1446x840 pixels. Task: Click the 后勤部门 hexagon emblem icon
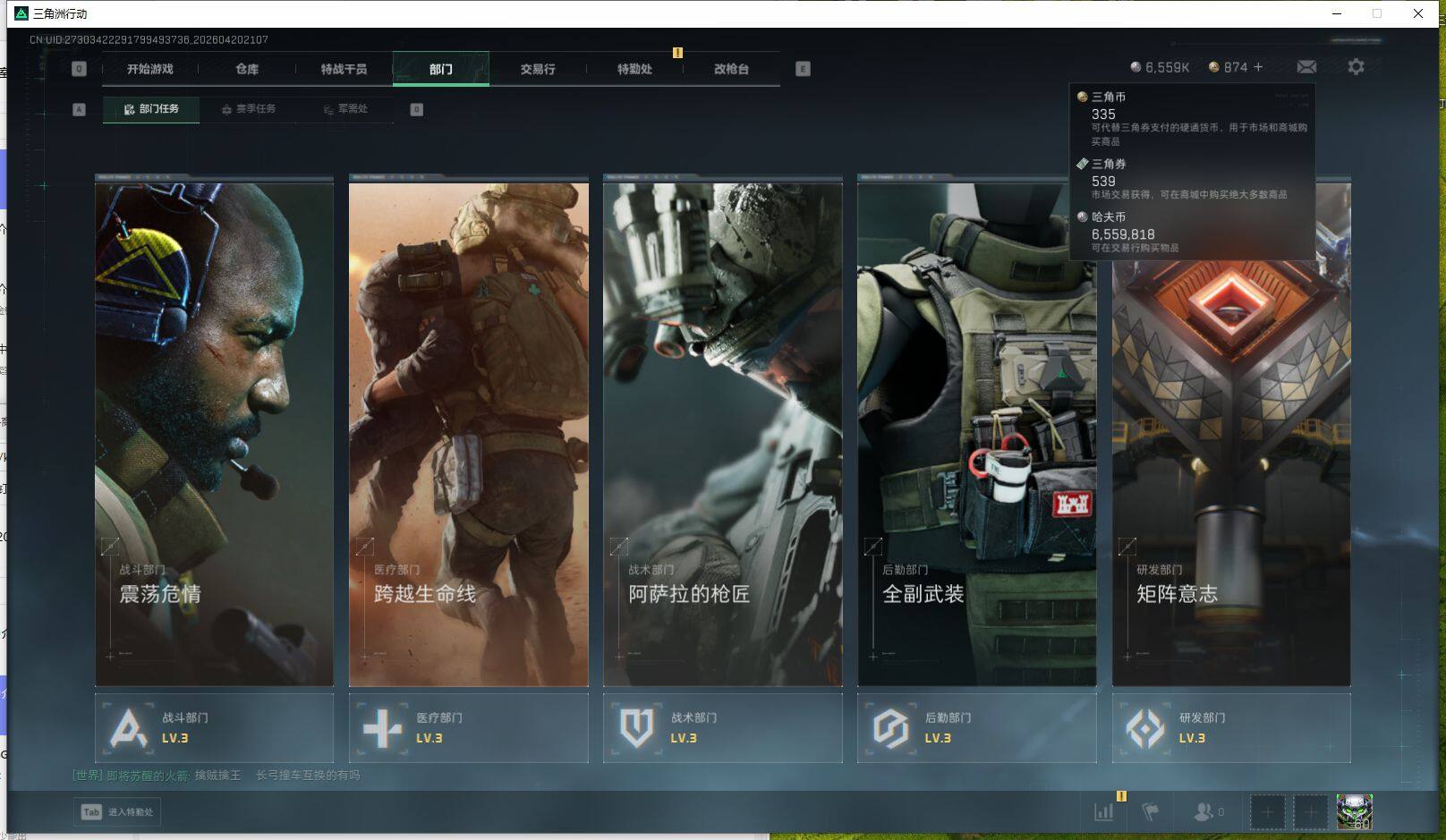tap(890, 728)
